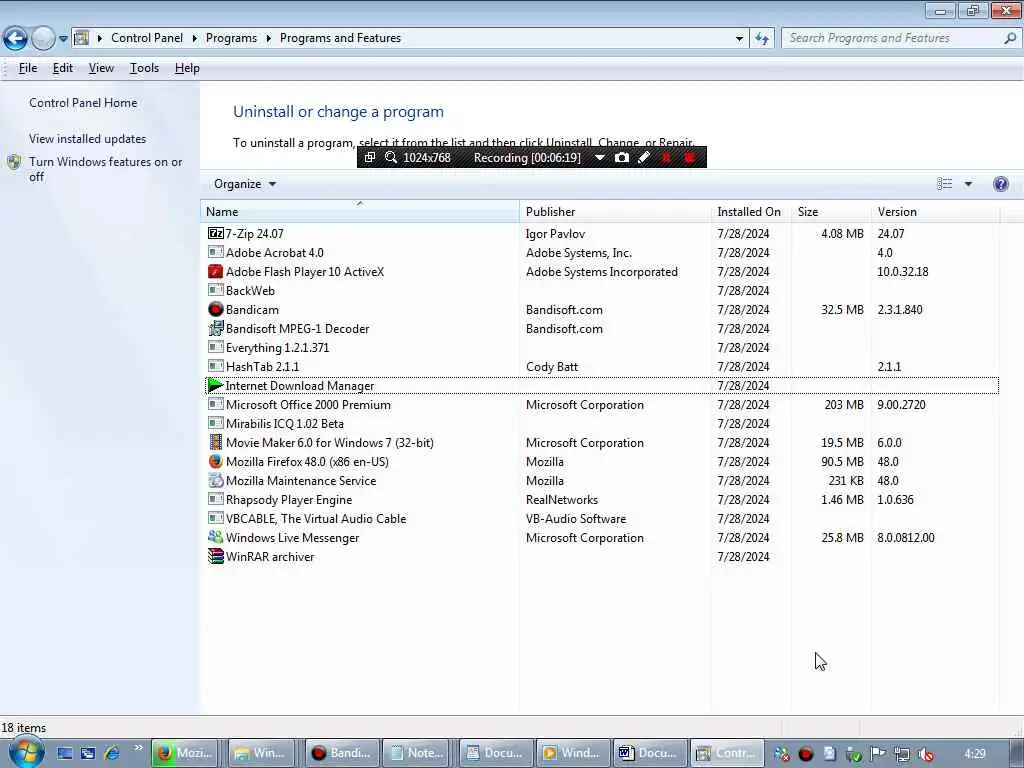Click the volume muted tray icon
The width and height of the screenshot is (1024, 768).
point(925,754)
